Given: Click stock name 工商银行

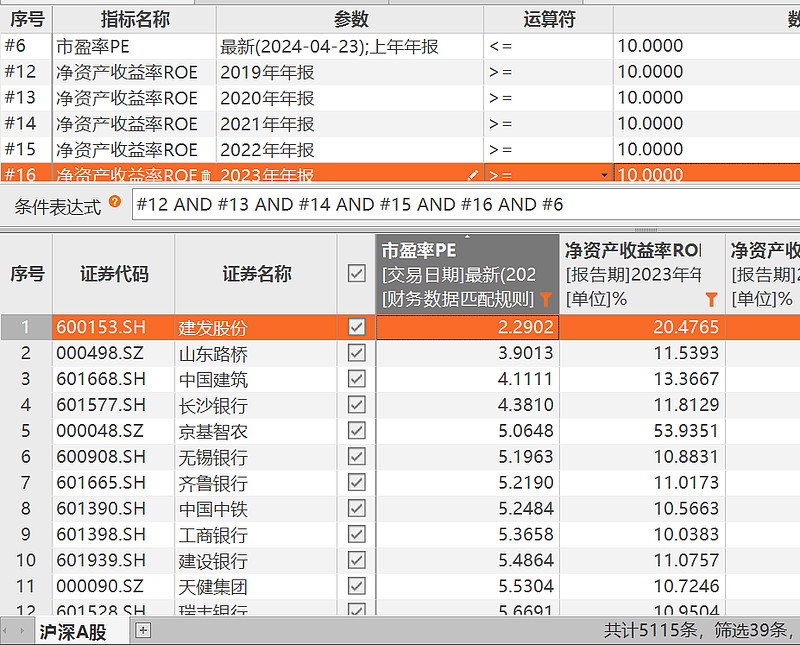Looking at the screenshot, I should pos(213,535).
